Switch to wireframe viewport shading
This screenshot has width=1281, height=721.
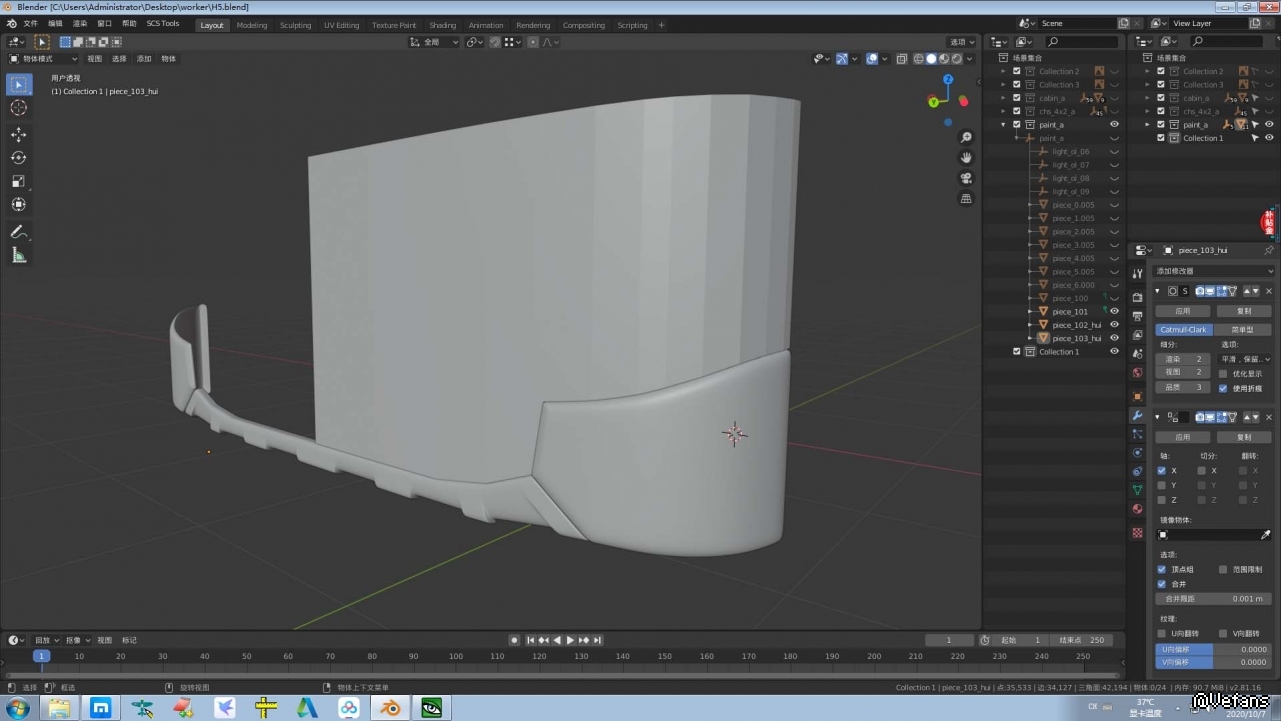point(918,59)
